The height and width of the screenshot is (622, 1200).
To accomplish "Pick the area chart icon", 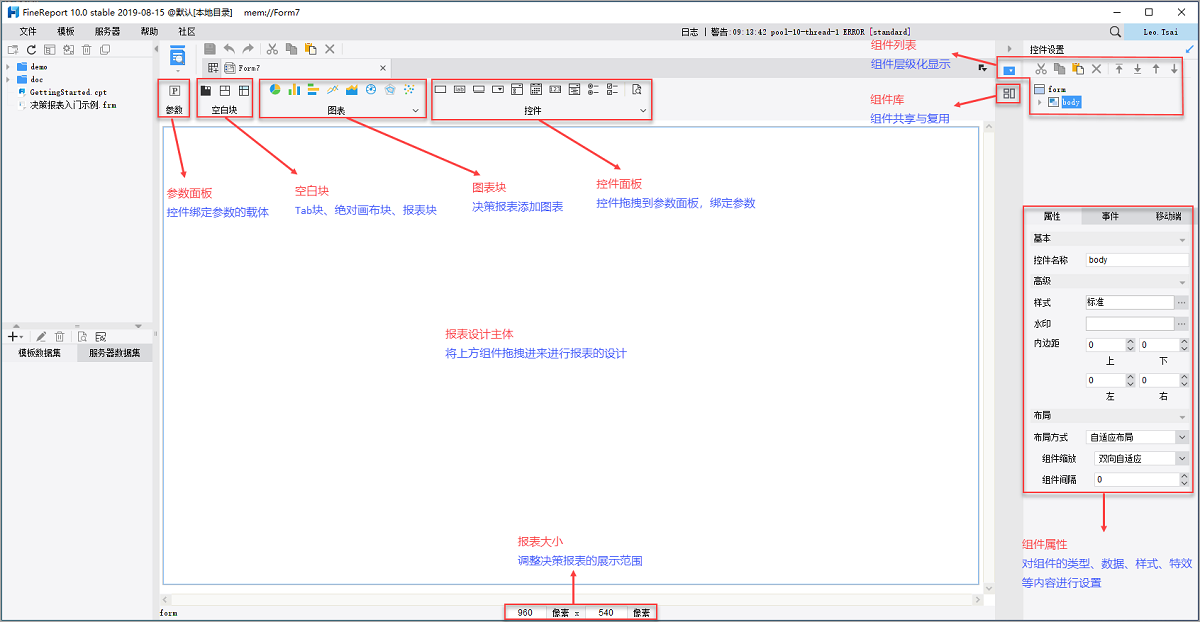I will click(x=351, y=90).
